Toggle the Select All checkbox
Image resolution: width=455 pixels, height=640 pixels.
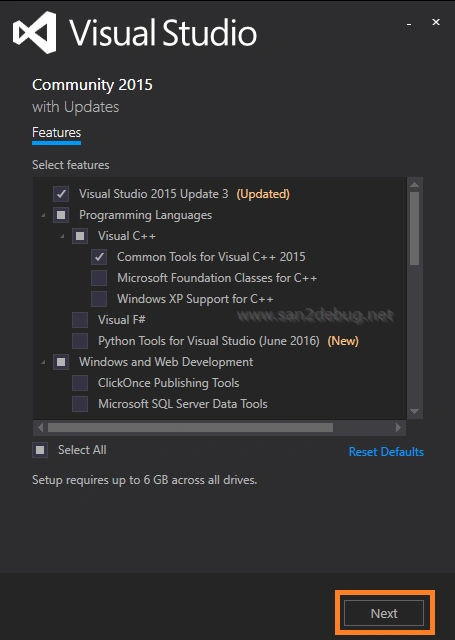40,450
